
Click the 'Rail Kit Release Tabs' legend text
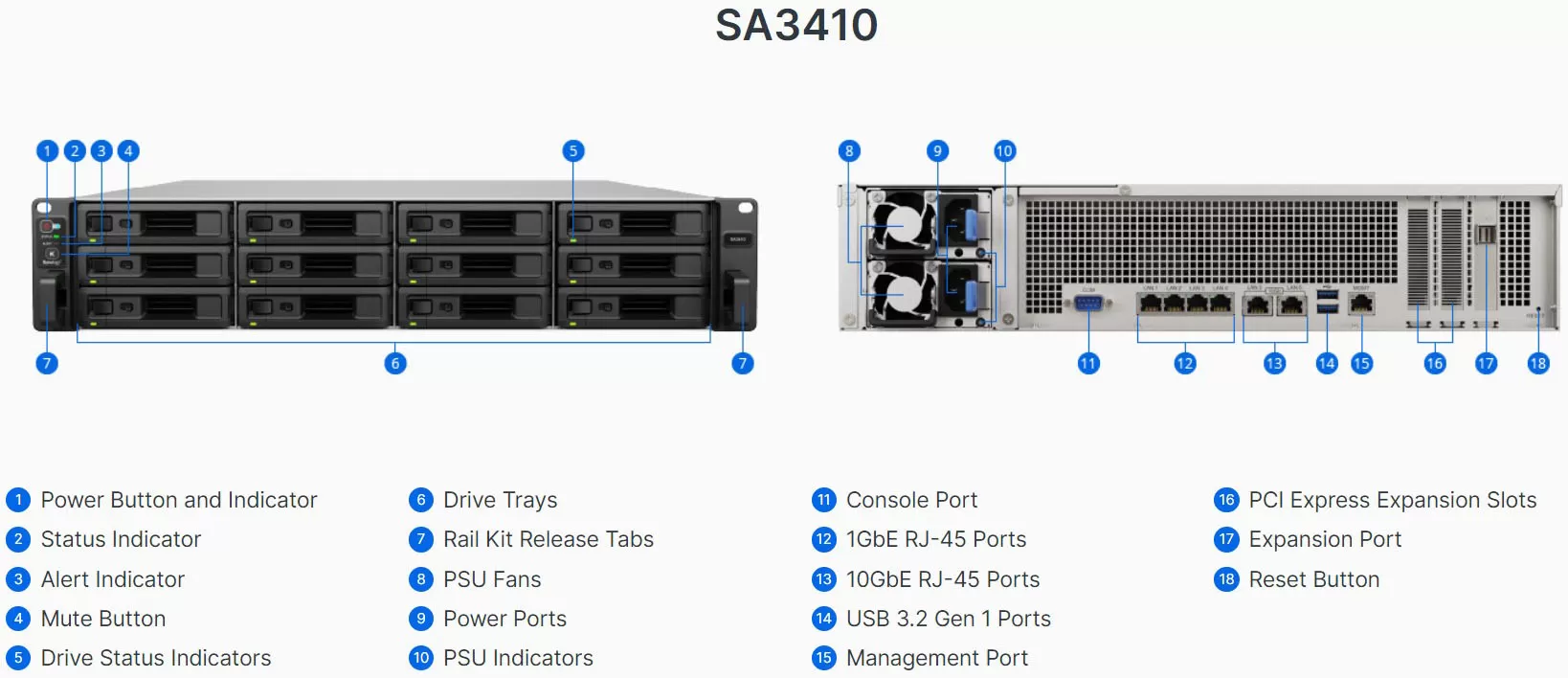pos(549,539)
